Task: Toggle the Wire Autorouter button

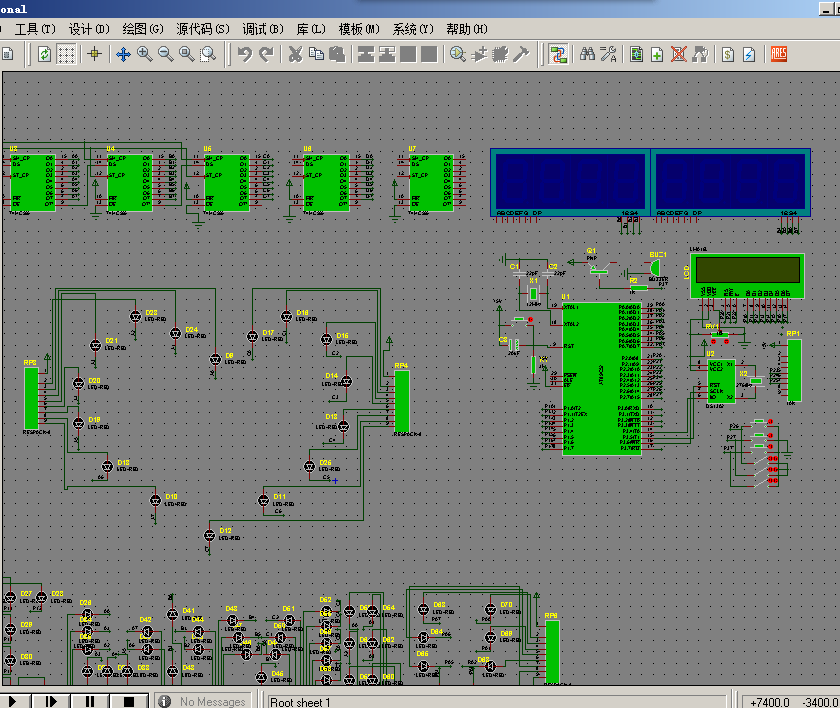Action: pos(558,54)
